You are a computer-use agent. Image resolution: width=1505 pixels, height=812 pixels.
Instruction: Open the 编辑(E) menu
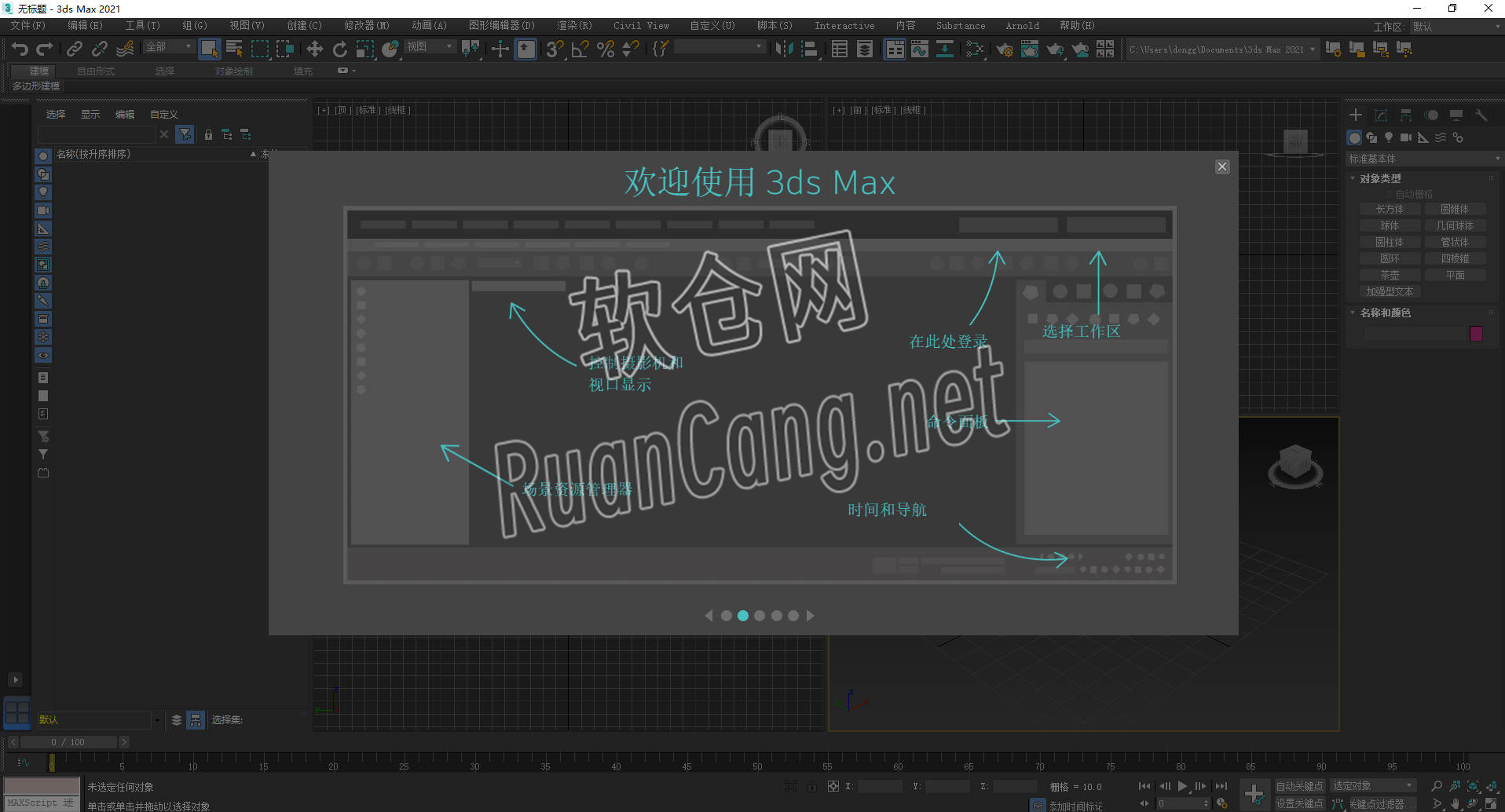point(85,26)
